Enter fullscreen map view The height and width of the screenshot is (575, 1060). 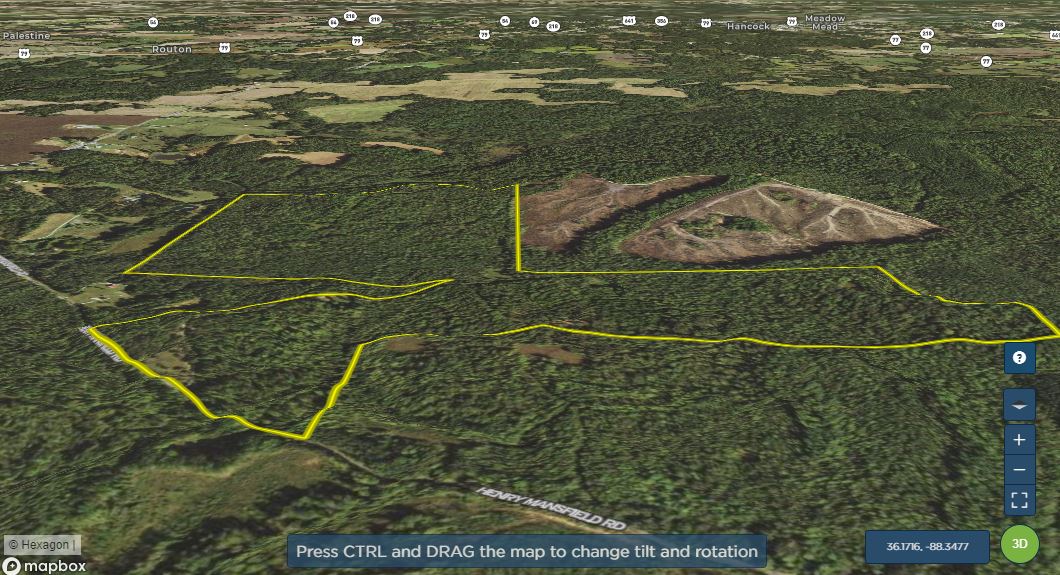pyautogui.click(x=1019, y=500)
